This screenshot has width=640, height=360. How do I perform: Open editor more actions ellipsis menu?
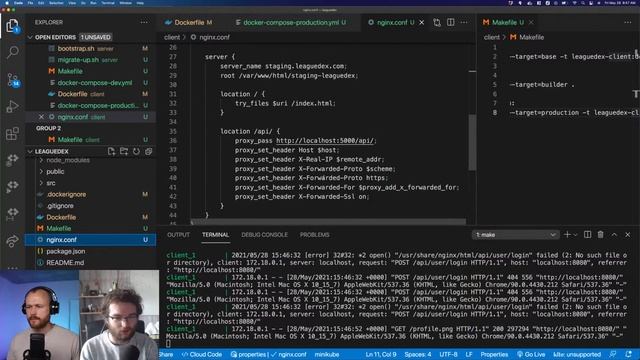tap(464, 22)
